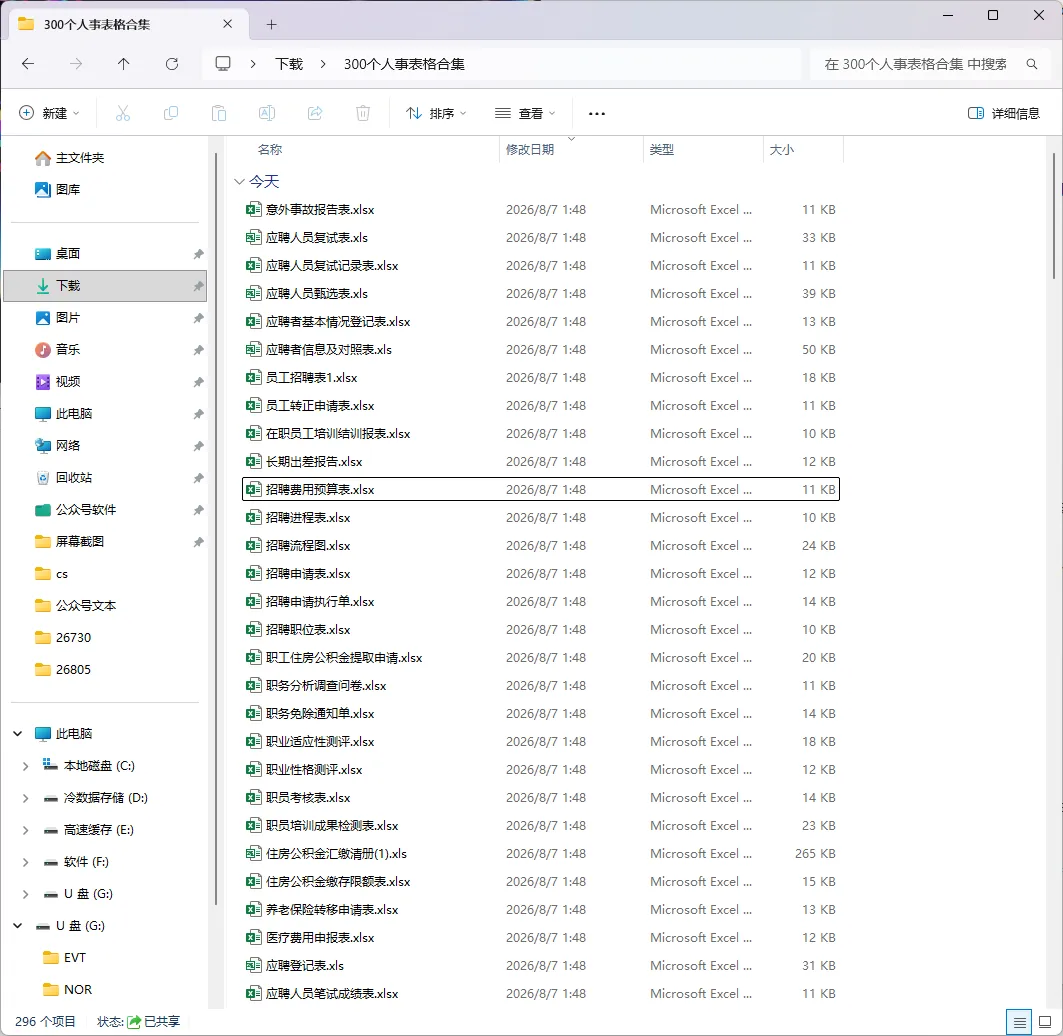Sort by 修改日期 column header
The width and height of the screenshot is (1063, 1036).
coord(529,150)
